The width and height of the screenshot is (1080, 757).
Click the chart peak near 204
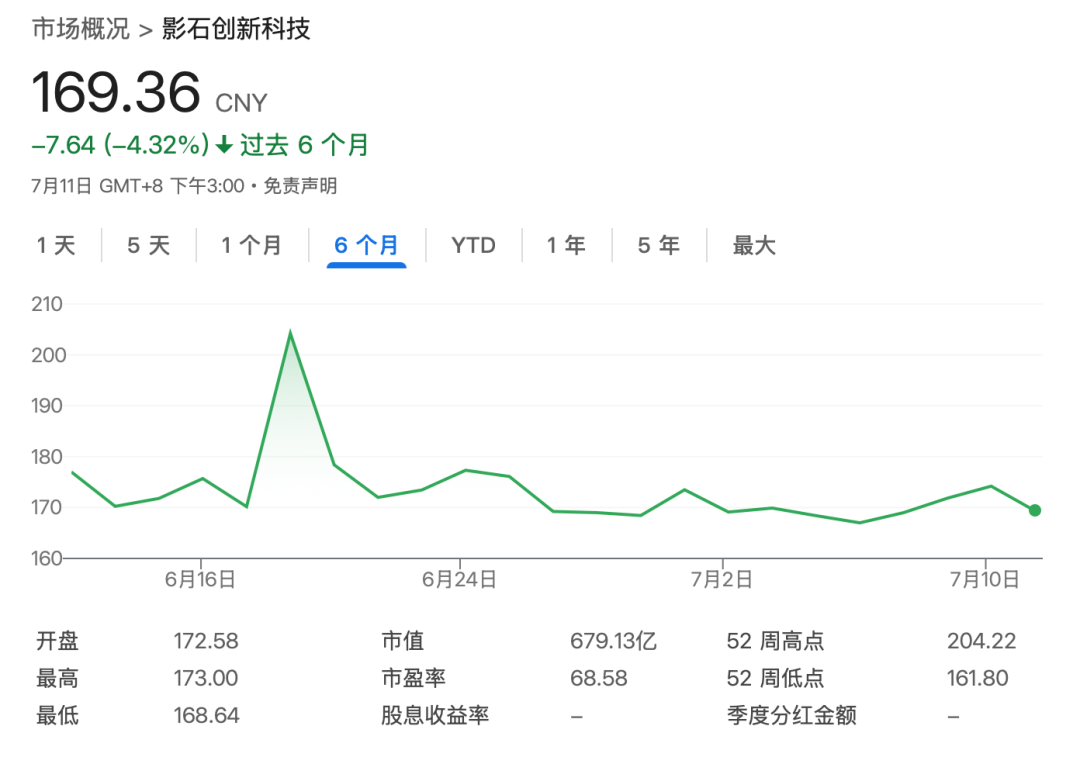point(290,334)
